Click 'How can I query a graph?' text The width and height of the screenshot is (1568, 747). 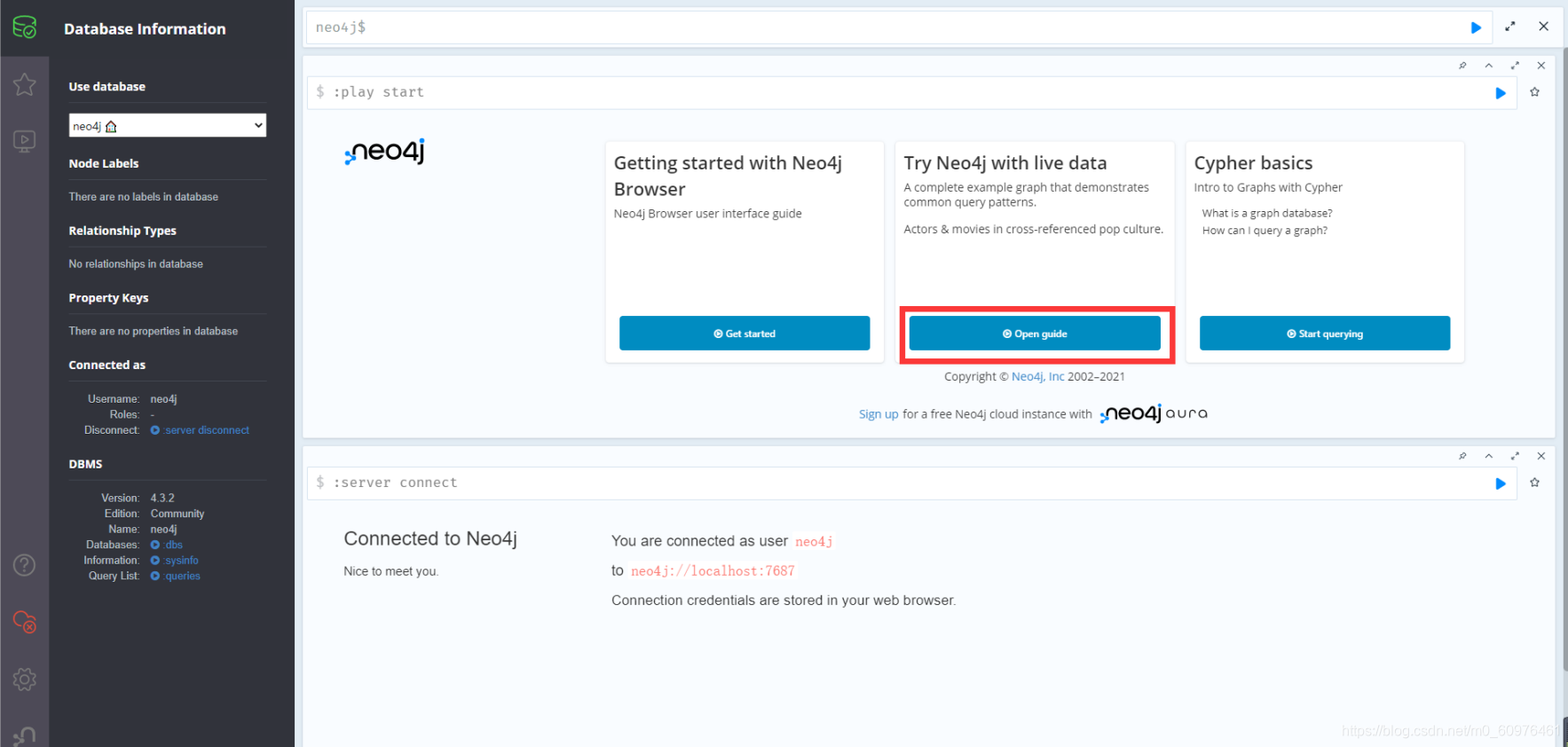(1265, 231)
